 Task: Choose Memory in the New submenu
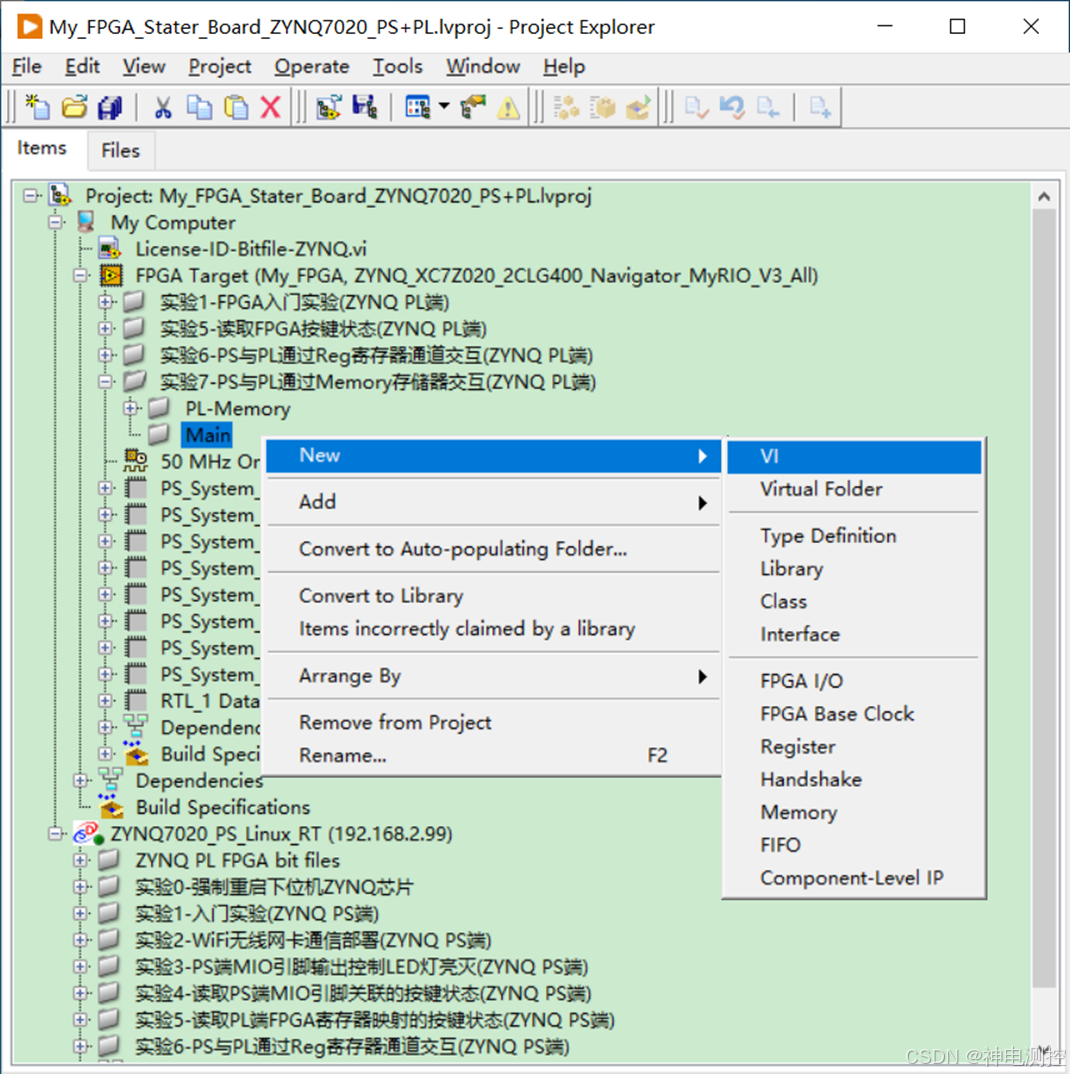point(854,812)
